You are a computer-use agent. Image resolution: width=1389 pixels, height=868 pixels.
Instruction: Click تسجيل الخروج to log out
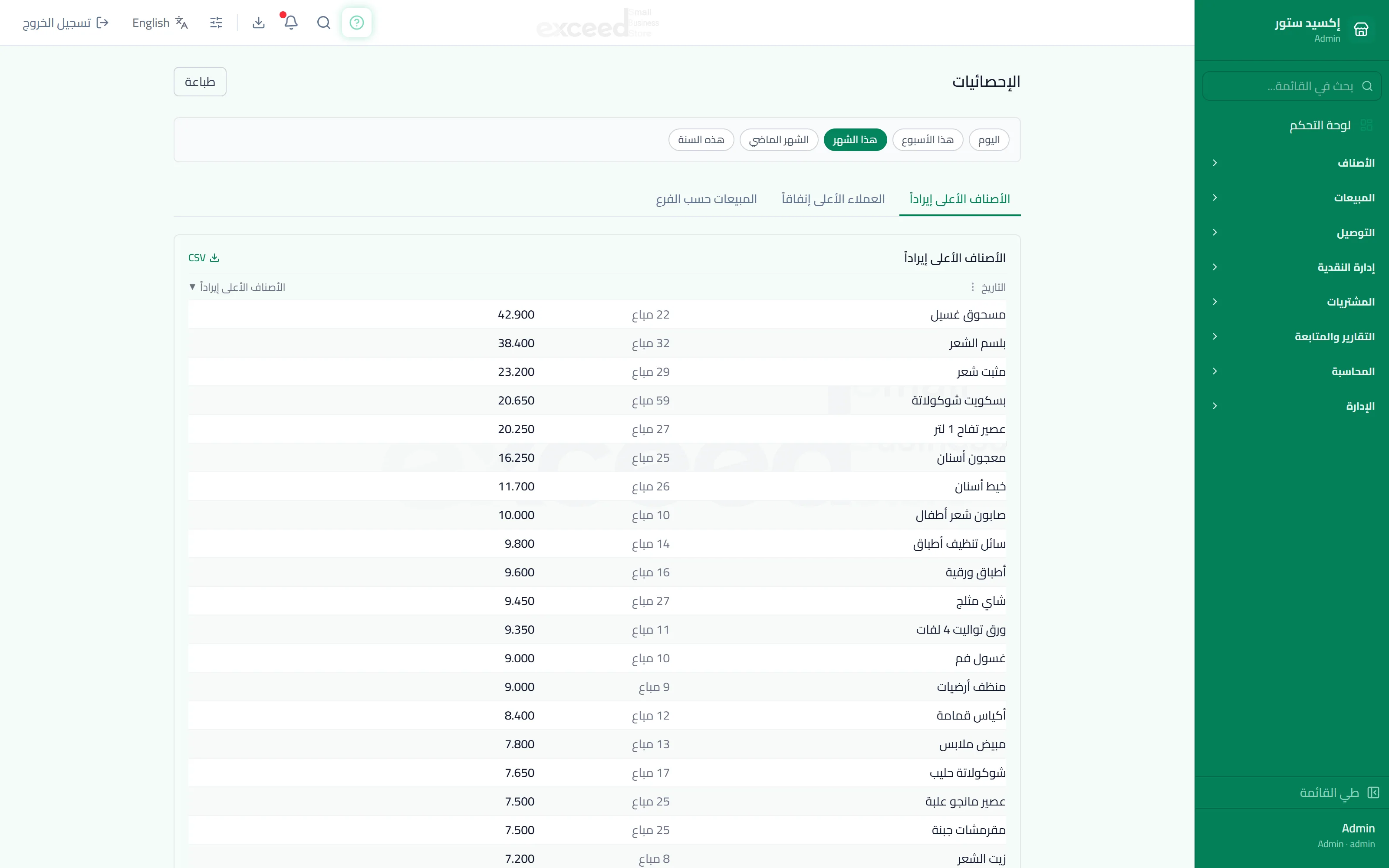click(x=66, y=23)
